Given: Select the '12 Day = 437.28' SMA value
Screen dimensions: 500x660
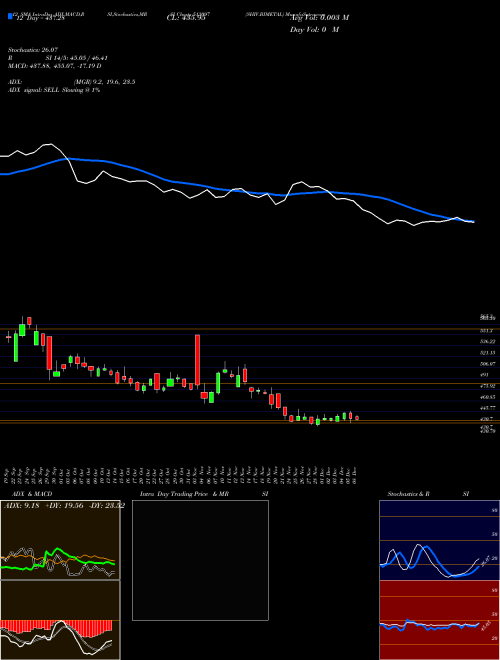Looking at the screenshot, I should [40, 18].
